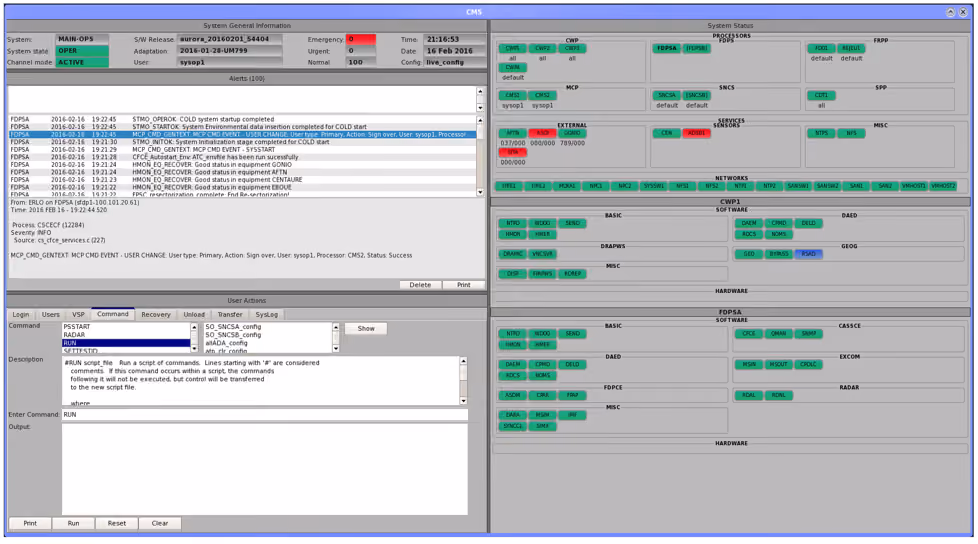Image resolution: width=978 pixels, height=544 pixels.
Task: Click the MSOUT indicator under EXCOM
Action: pyautogui.click(x=778, y=364)
